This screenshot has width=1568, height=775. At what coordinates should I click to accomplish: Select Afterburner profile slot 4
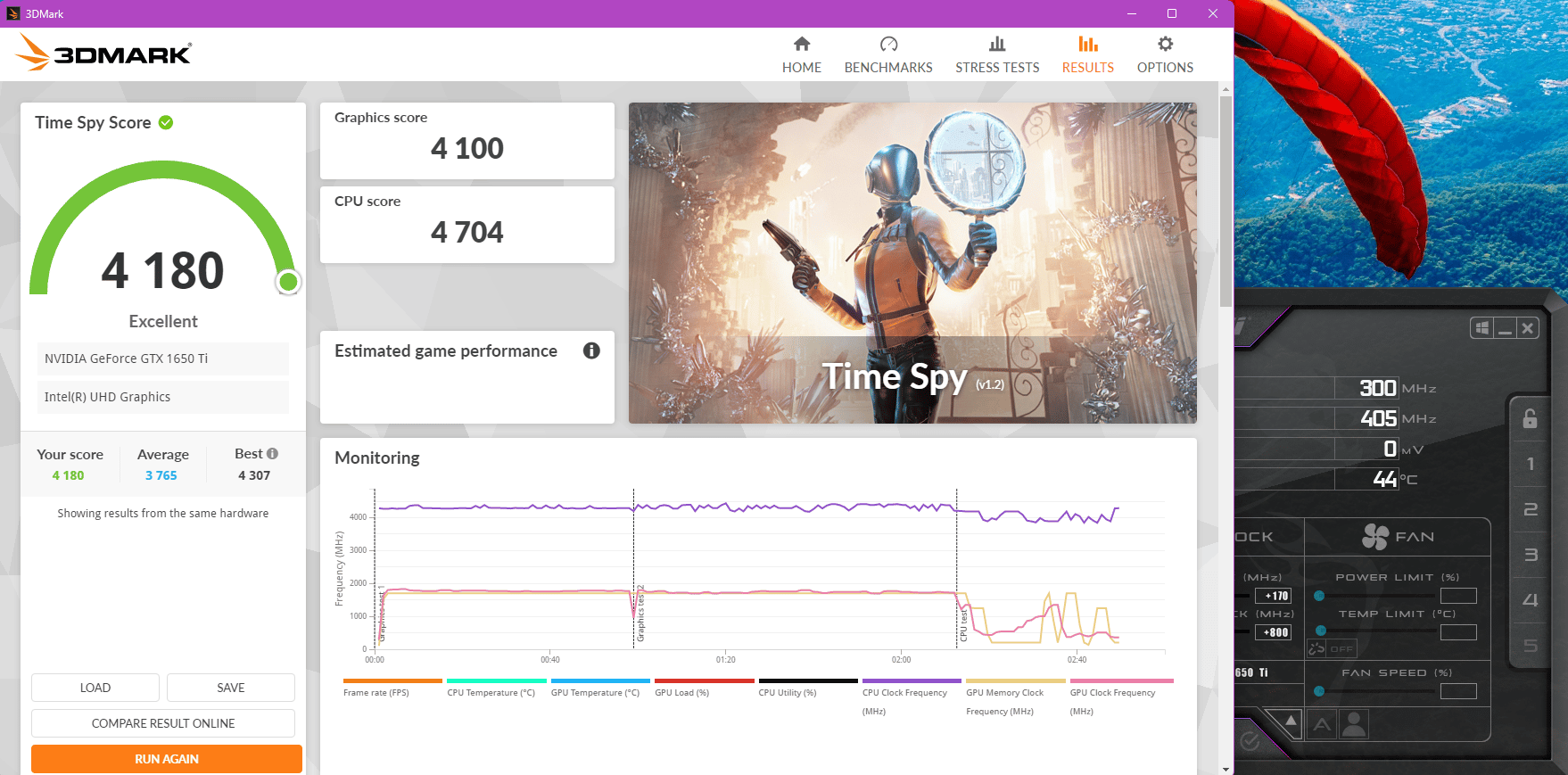pyautogui.click(x=1531, y=600)
